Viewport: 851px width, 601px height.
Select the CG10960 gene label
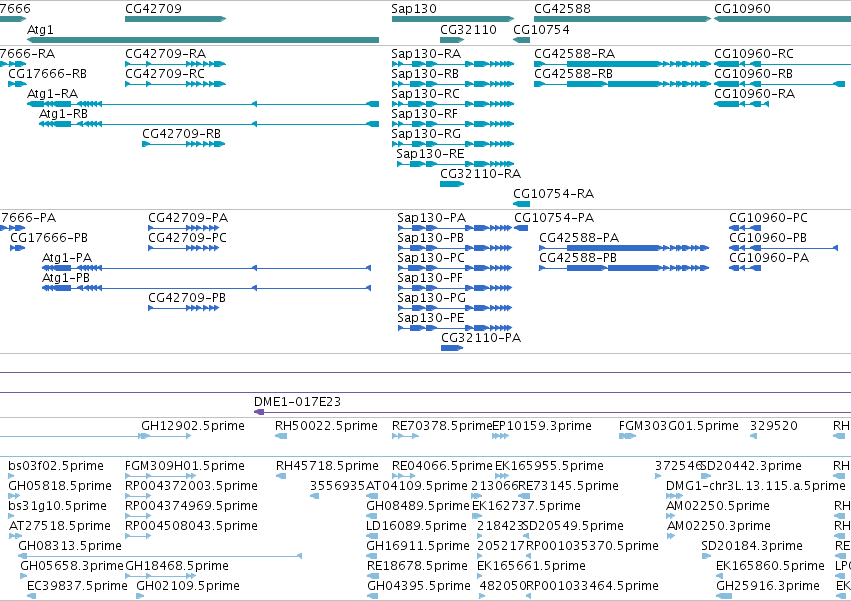tap(742, 9)
